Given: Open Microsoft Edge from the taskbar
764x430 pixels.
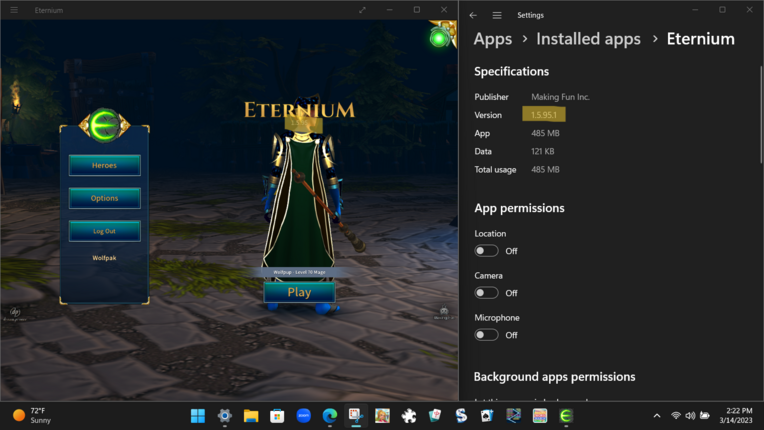Looking at the screenshot, I should click(x=330, y=416).
